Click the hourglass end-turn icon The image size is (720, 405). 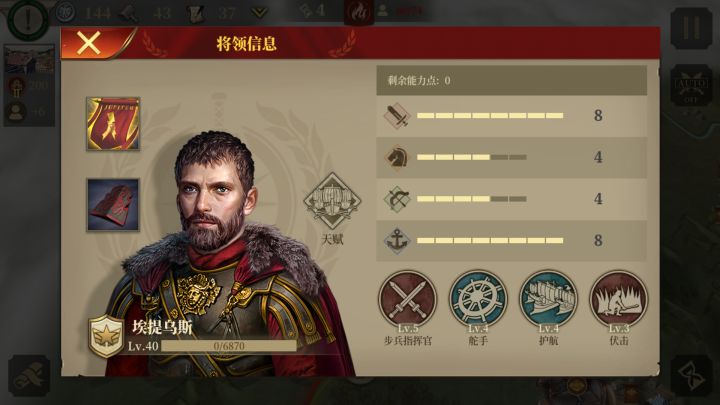click(691, 375)
